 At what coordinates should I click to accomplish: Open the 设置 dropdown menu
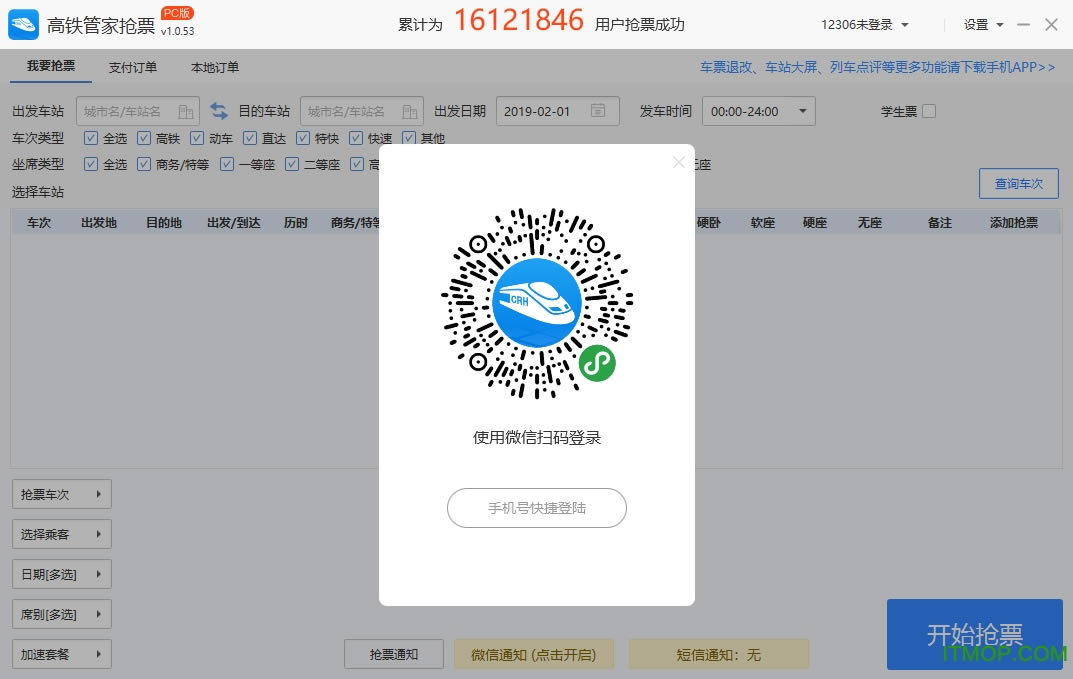[x=983, y=25]
